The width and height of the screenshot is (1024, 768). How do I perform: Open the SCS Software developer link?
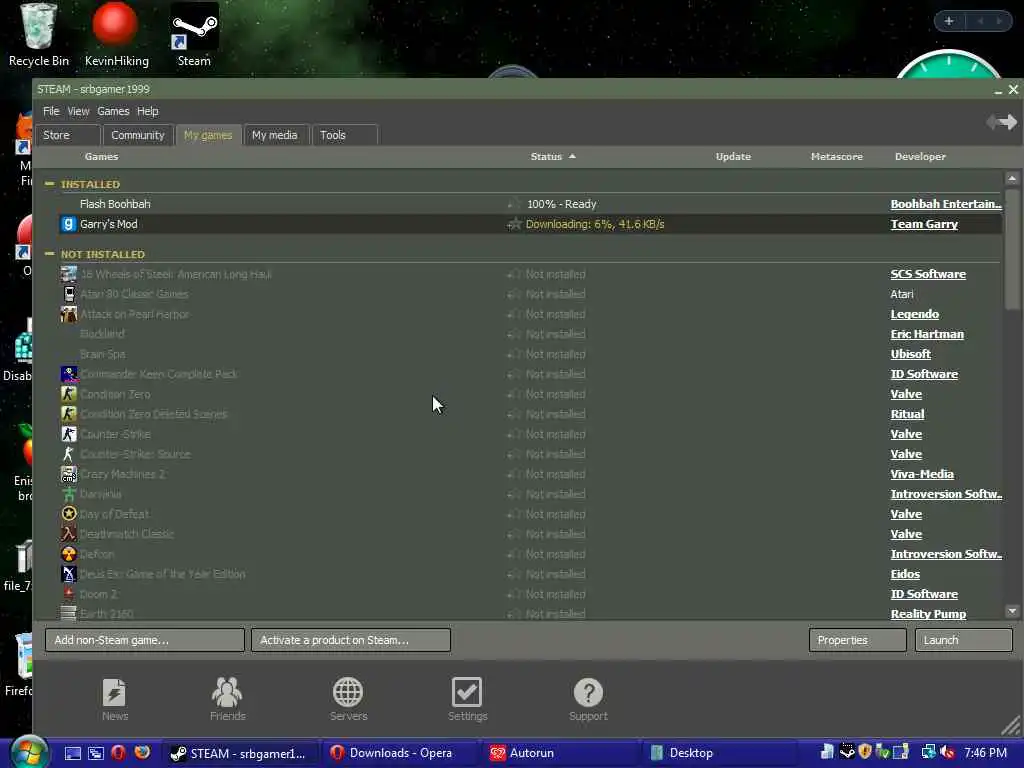tap(928, 274)
